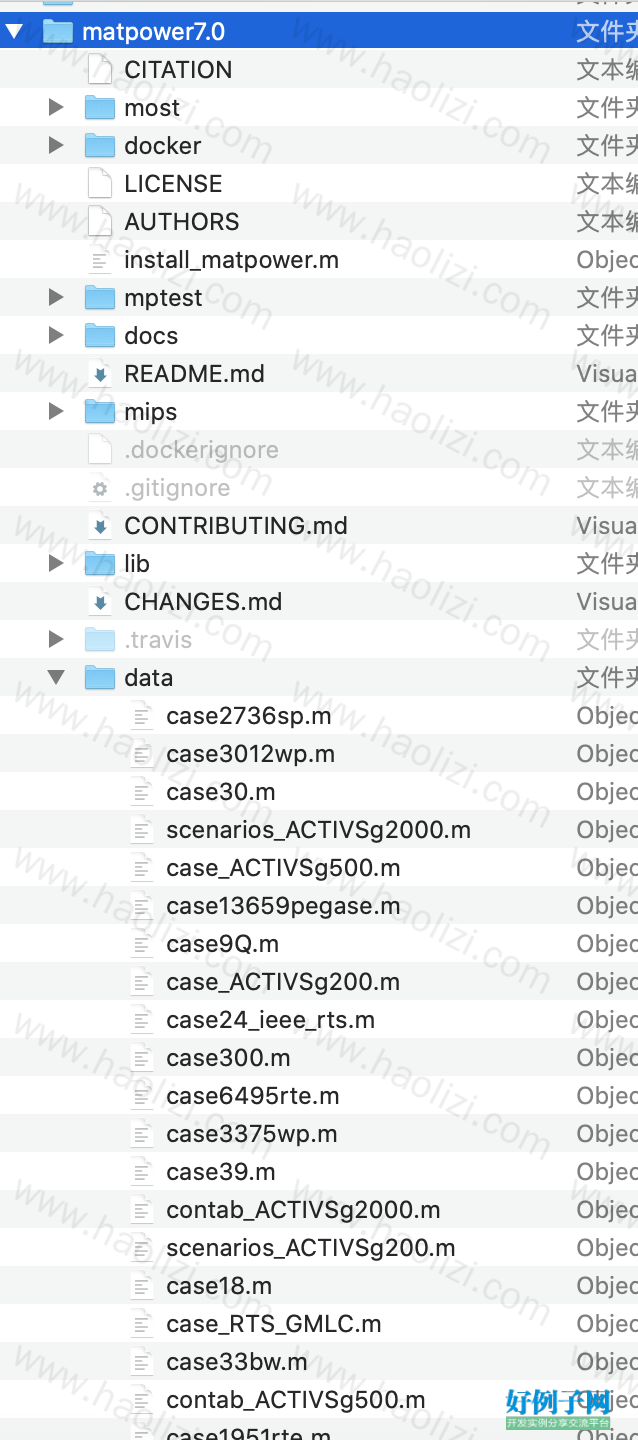The height and width of the screenshot is (1440, 638).
Task: Expand the mips folder
Action: point(56,412)
